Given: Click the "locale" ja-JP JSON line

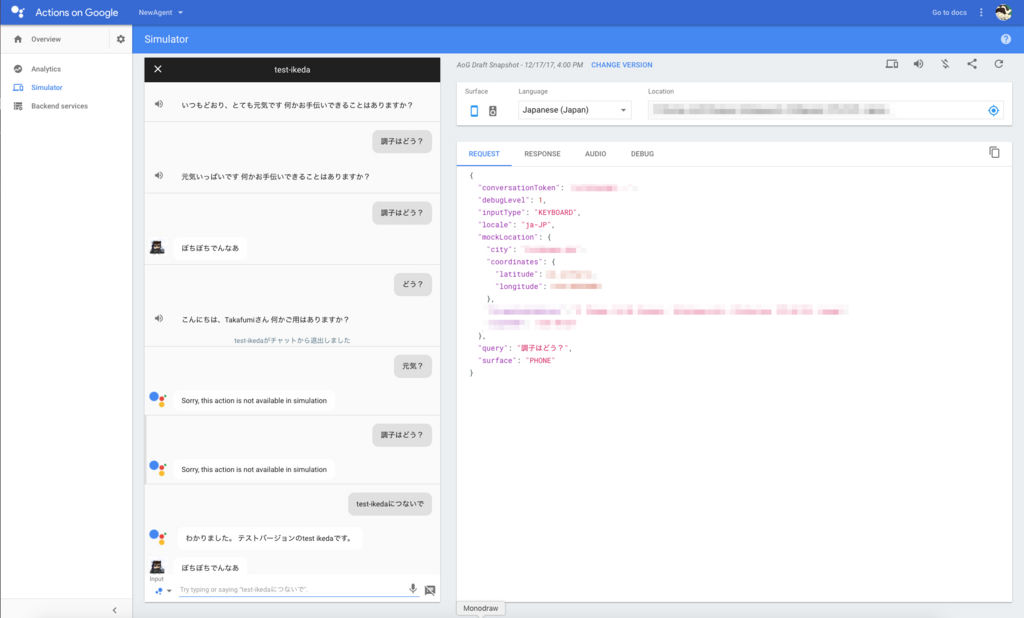Looking at the screenshot, I should coord(516,225).
